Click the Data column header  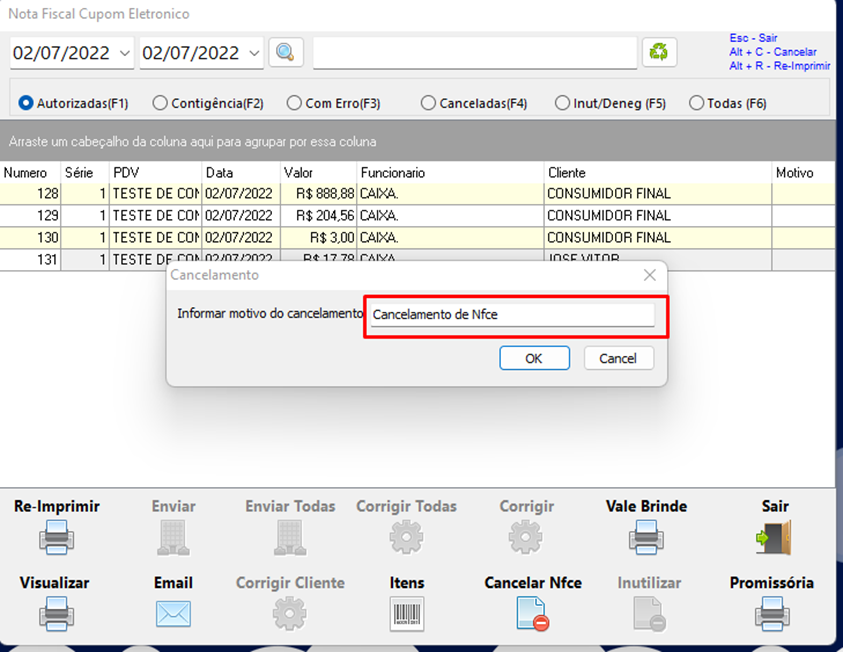241,173
